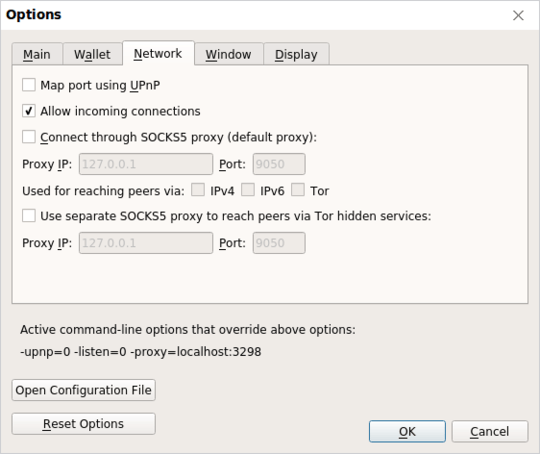The height and width of the screenshot is (454, 540).
Task: Switch to the Window tab
Action: (229, 54)
